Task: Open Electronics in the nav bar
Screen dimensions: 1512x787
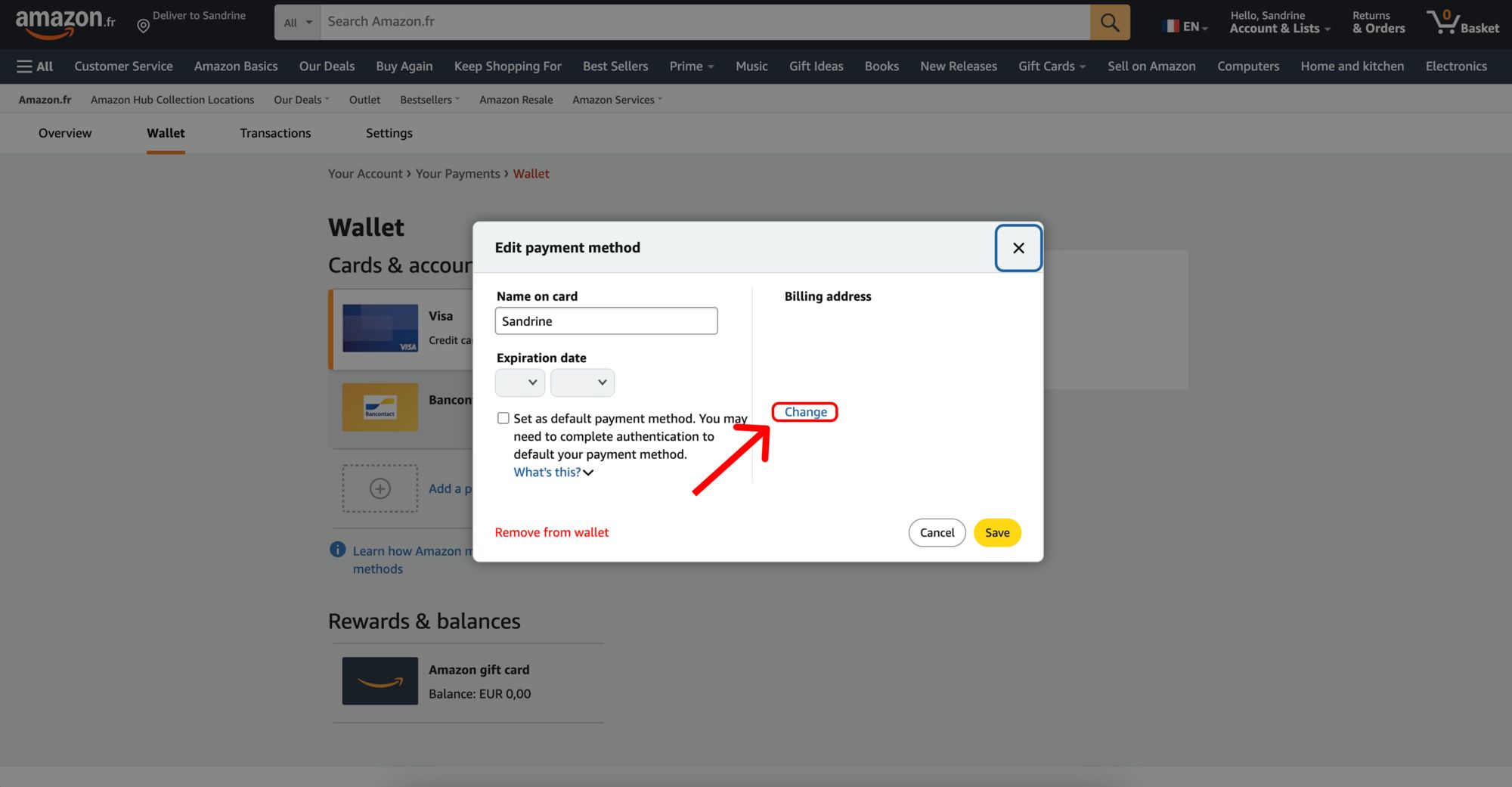Action: (1456, 67)
